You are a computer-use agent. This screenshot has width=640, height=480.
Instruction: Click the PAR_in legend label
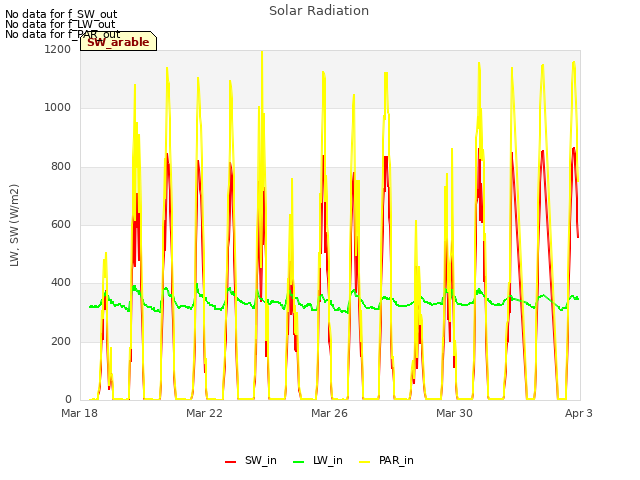[396, 460]
